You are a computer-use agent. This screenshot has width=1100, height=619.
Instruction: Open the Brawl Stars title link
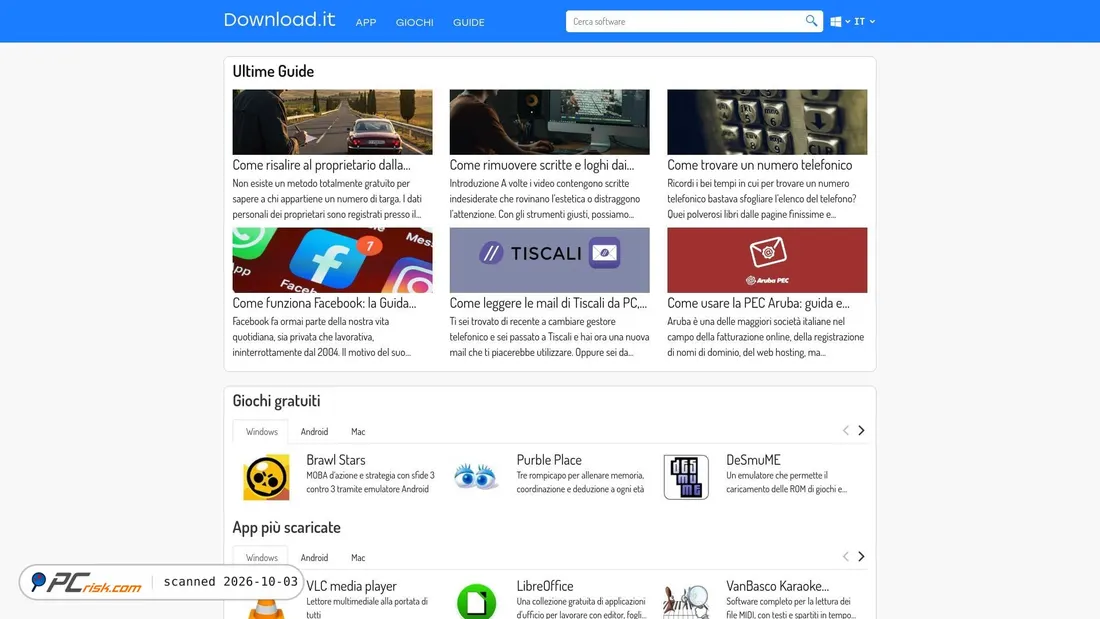point(335,460)
